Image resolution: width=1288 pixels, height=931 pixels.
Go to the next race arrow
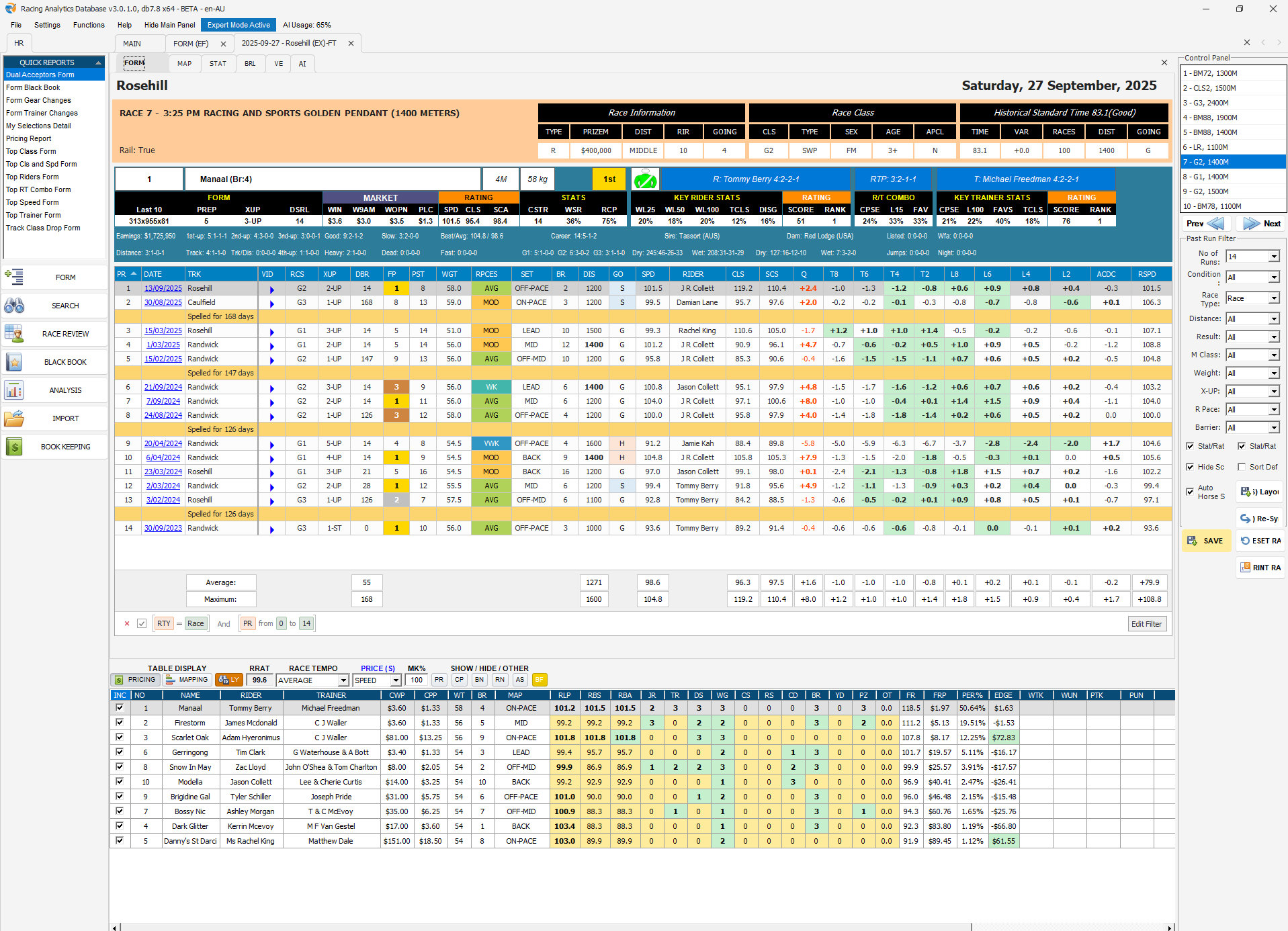tap(1261, 224)
